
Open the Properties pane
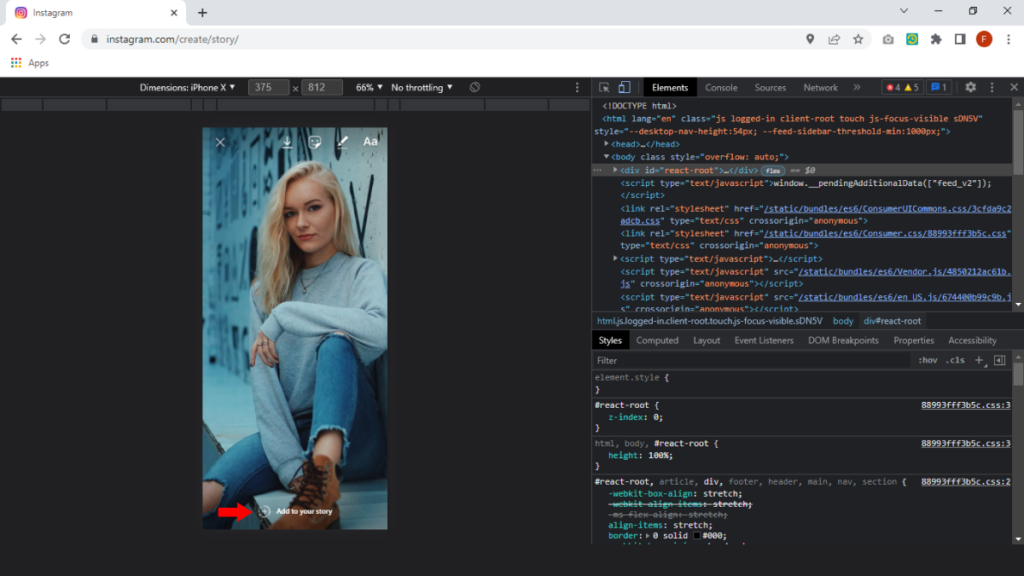pyautogui.click(x=913, y=340)
